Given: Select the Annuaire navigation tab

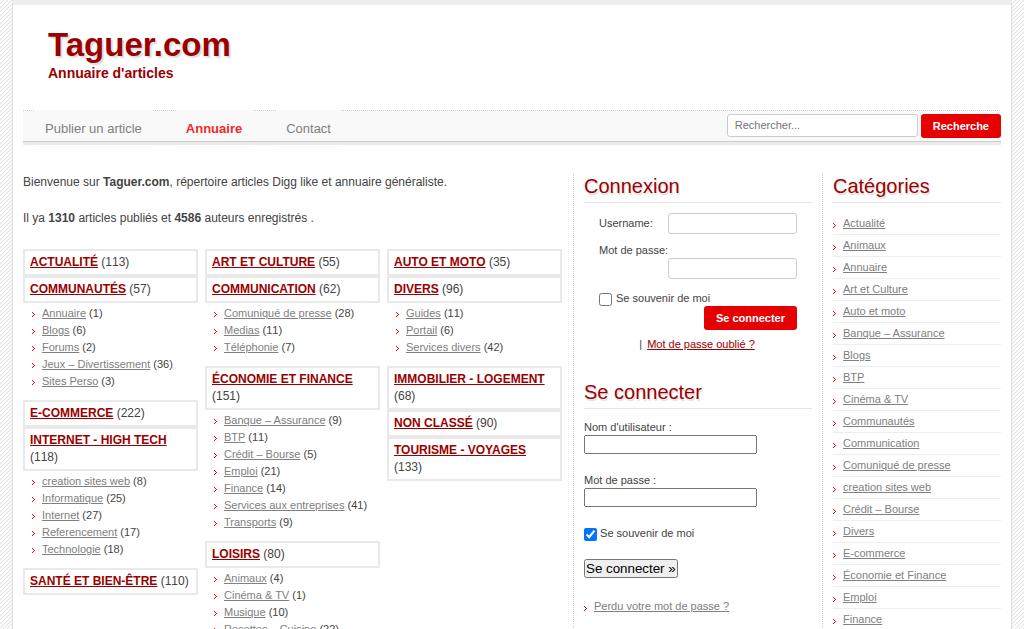Looking at the screenshot, I should [214, 129].
